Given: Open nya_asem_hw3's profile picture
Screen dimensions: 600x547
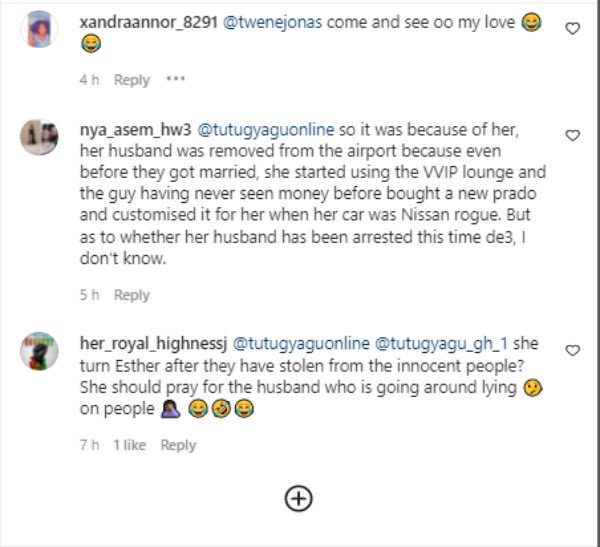Looking at the screenshot, I should pyautogui.click(x=39, y=137).
